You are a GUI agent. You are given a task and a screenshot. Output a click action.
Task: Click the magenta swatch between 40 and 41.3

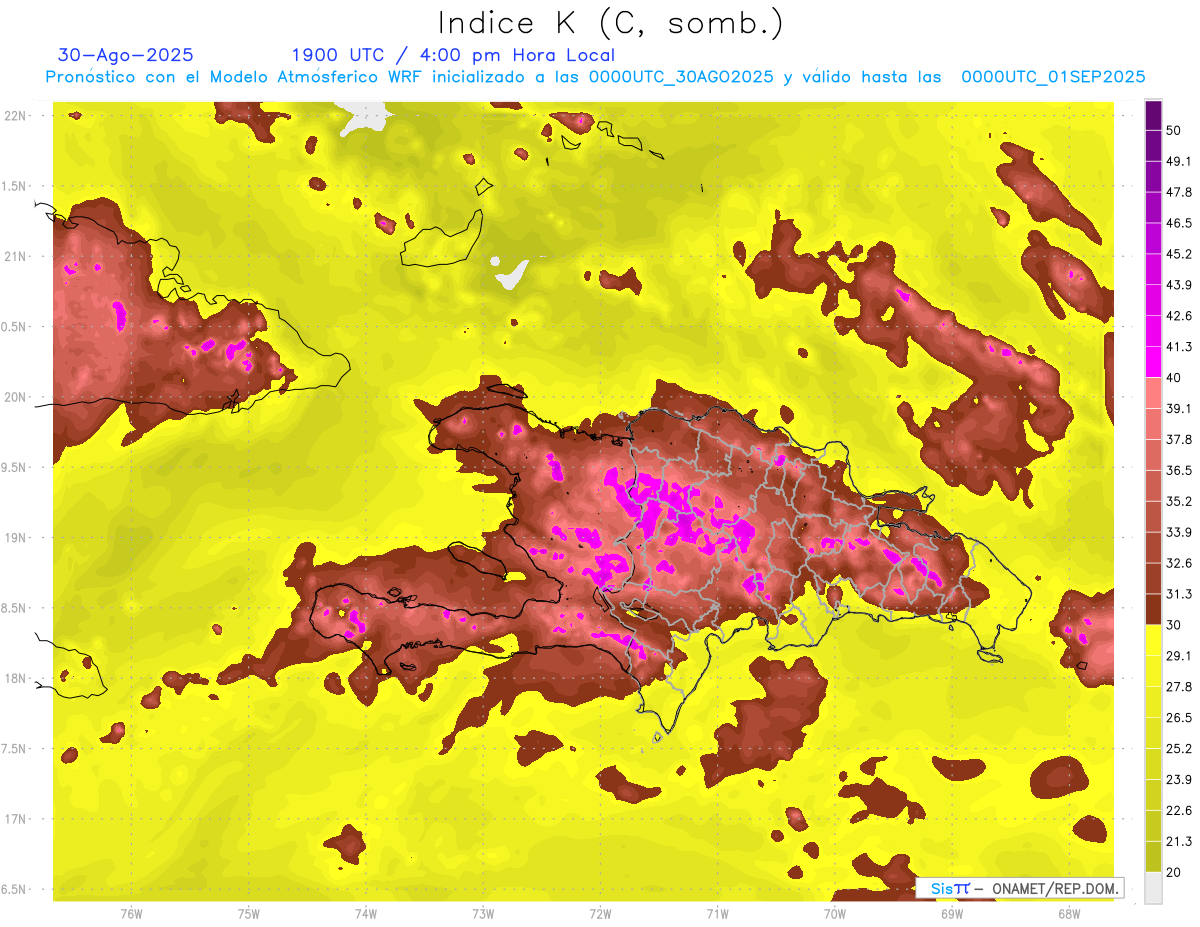(1153, 362)
